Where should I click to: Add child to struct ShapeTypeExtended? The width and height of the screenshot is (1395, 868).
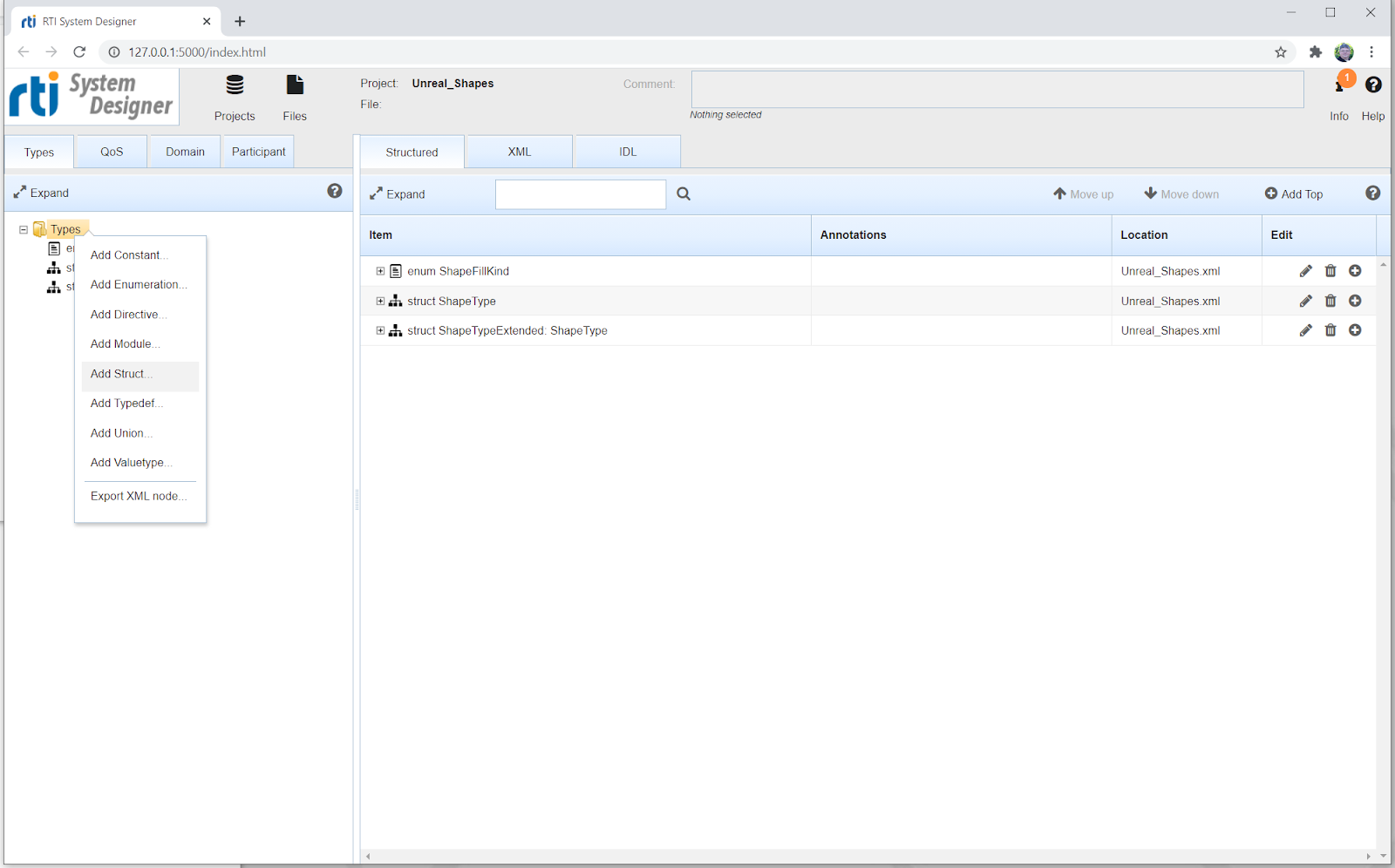click(1355, 330)
